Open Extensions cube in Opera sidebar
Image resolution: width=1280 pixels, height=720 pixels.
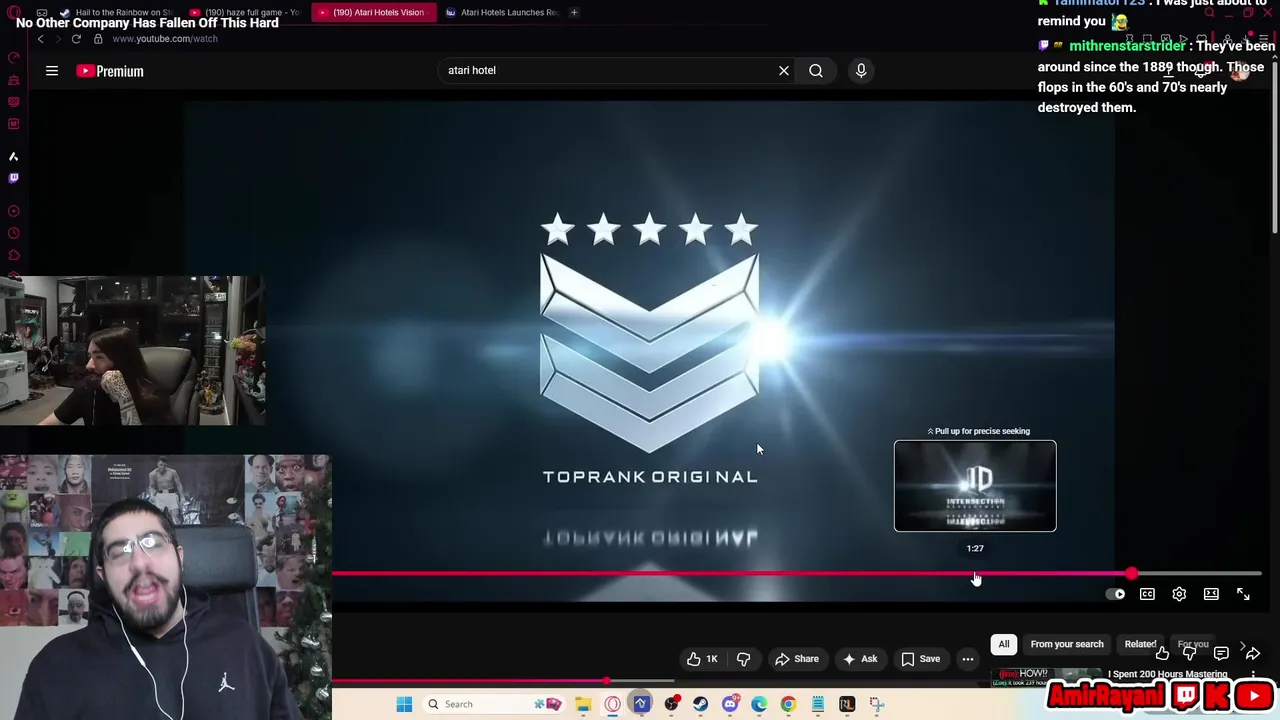pos(14,255)
